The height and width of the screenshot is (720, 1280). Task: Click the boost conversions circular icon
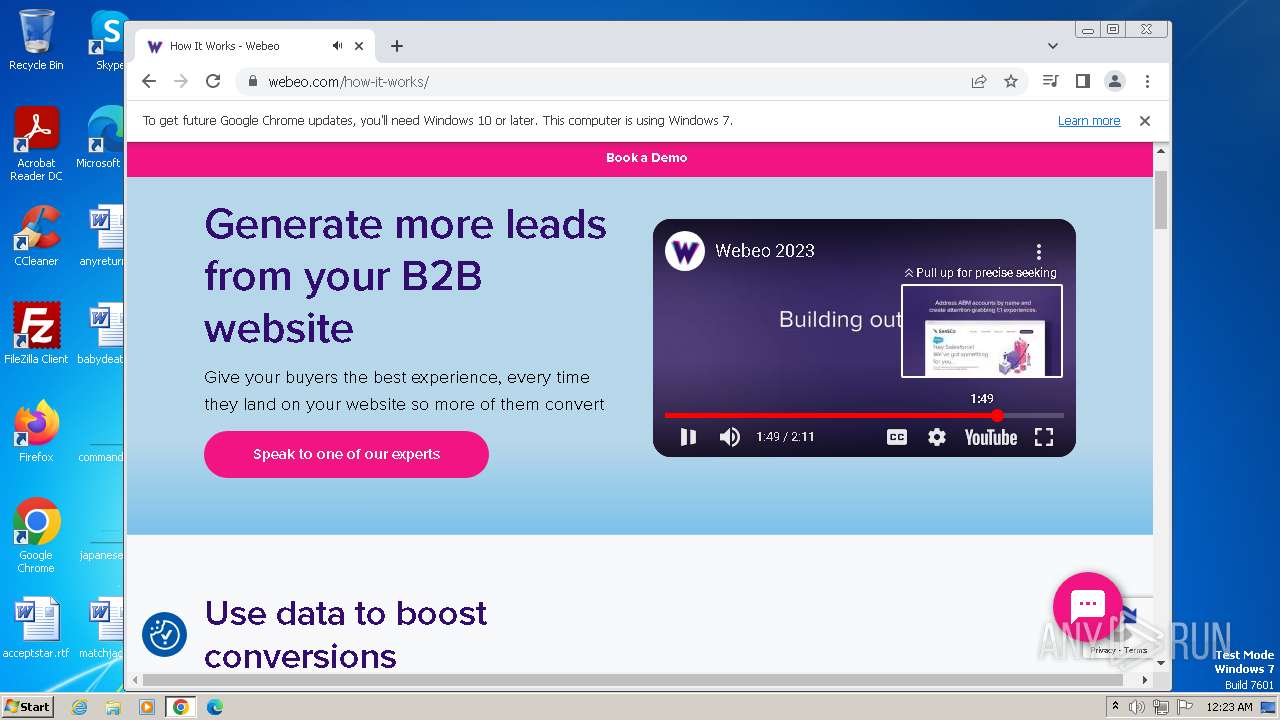click(165, 634)
